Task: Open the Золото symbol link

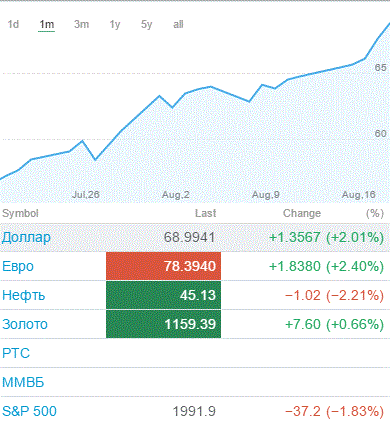Action: (x=25, y=324)
